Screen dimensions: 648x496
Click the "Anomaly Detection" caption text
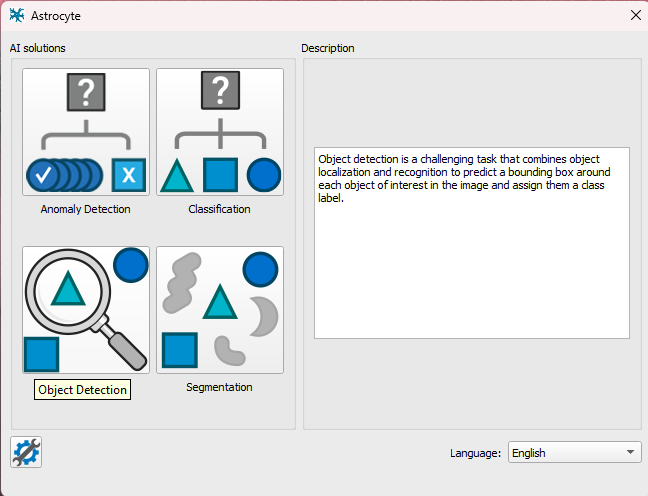coord(85,209)
